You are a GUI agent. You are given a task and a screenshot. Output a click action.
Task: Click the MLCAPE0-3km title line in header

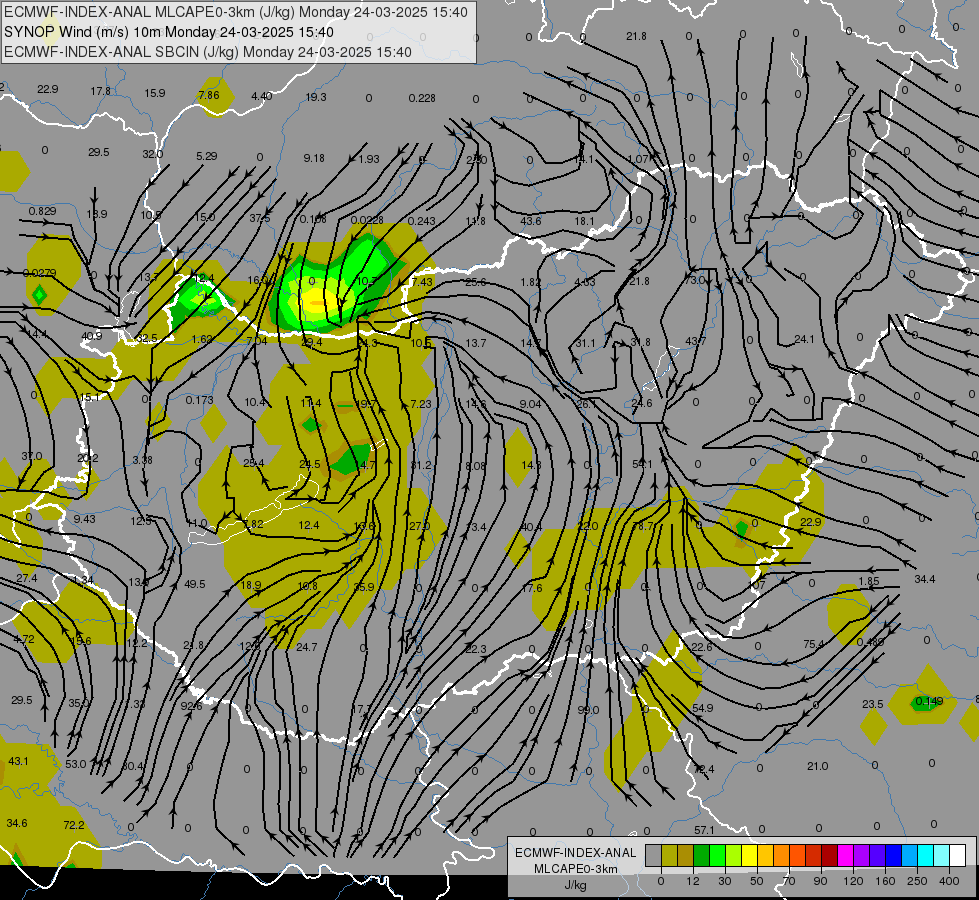click(236, 12)
